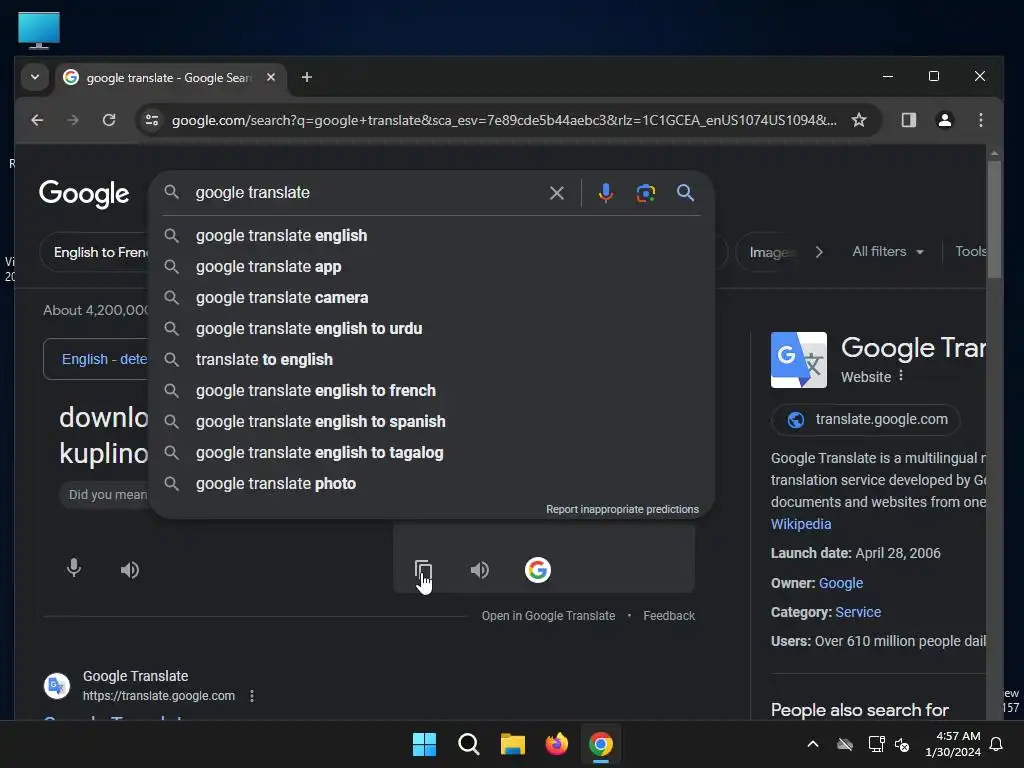Listen to translated text speaker icon
The width and height of the screenshot is (1024, 768).
click(479, 570)
